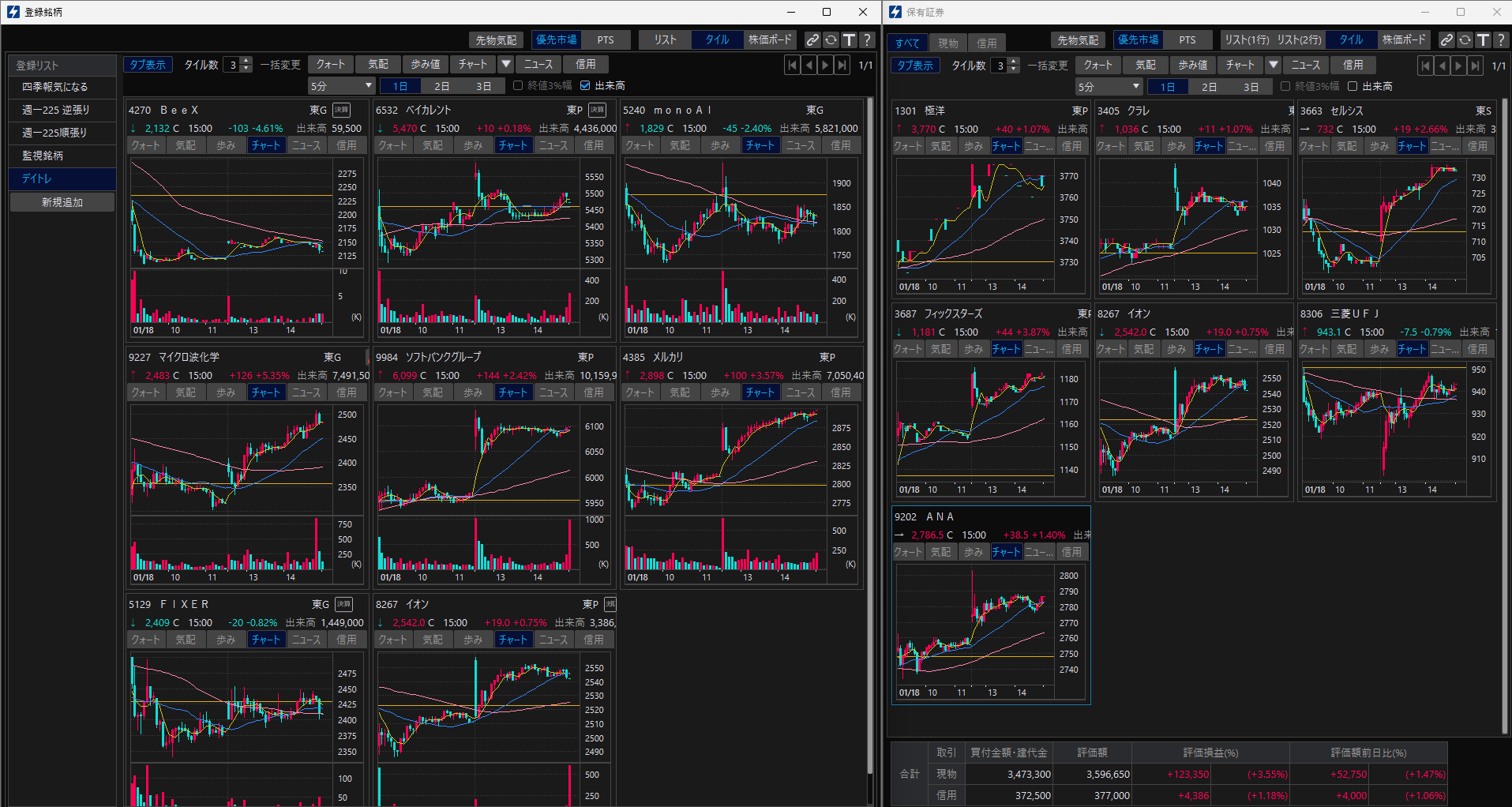Enable 出来高 checkbox in 保有証券 window
The width and height of the screenshot is (1512, 807).
(1353, 86)
